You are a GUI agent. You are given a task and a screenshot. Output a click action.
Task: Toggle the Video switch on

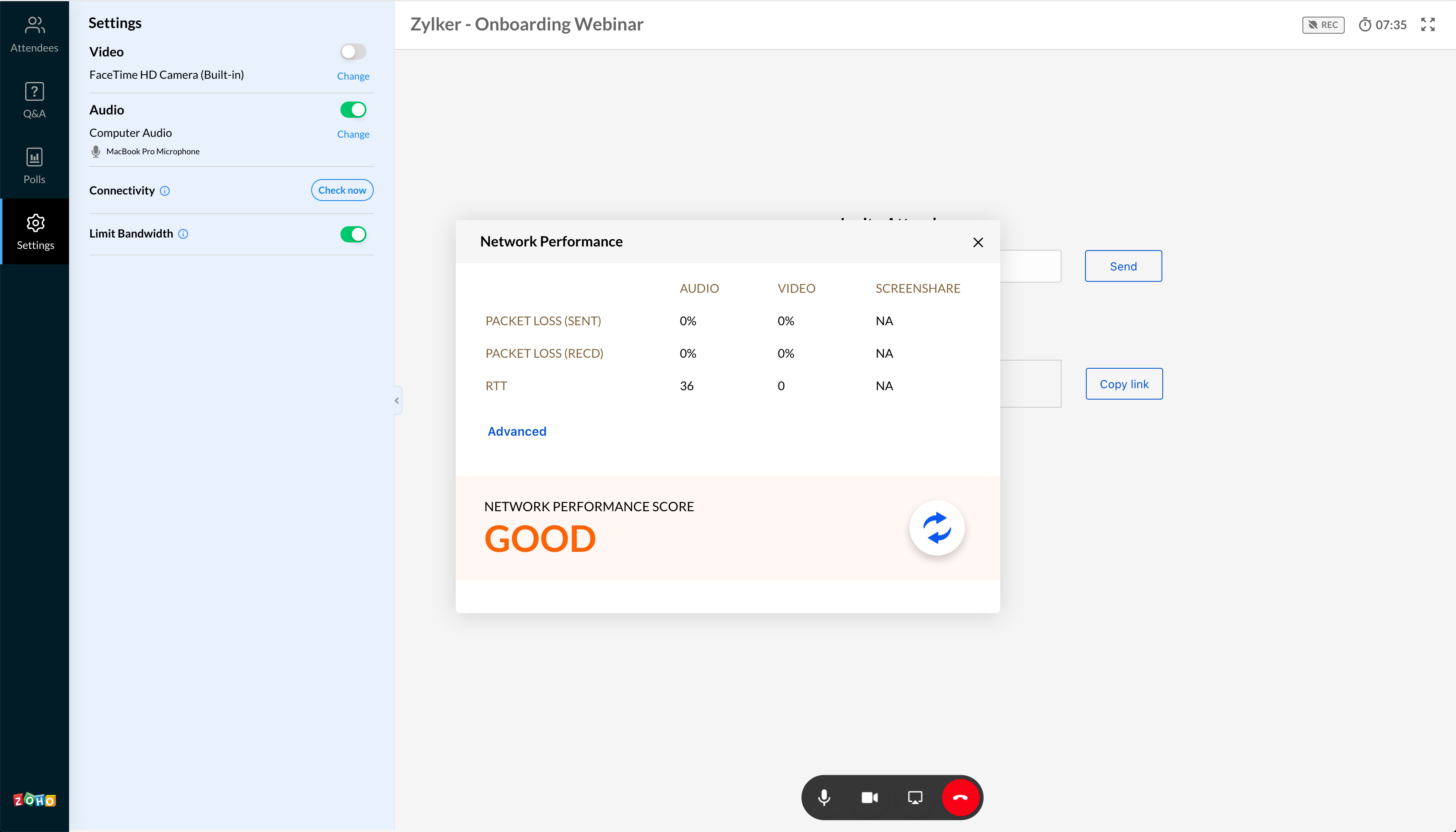coord(353,51)
